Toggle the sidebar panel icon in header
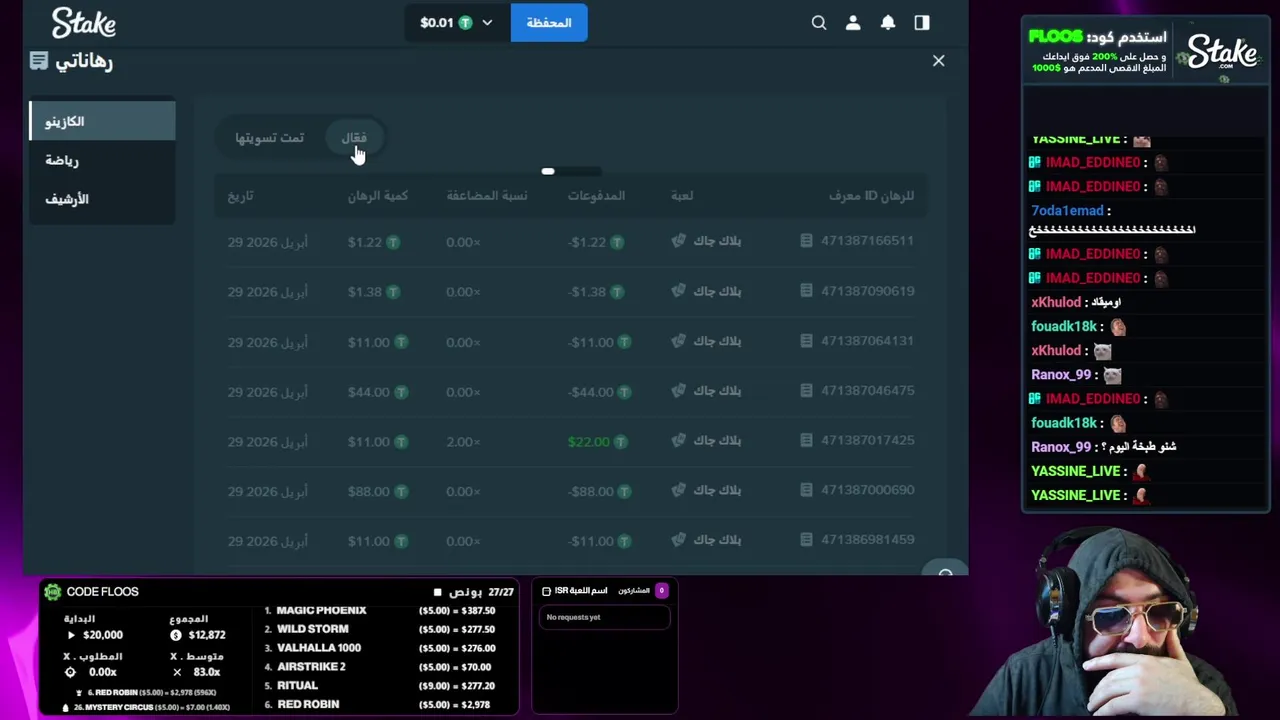 coord(922,22)
